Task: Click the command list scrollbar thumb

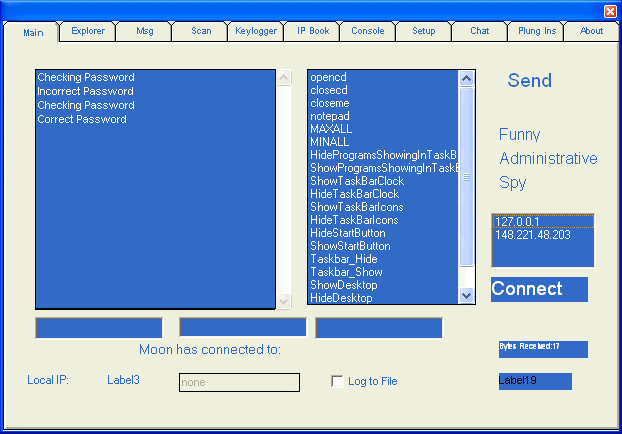Action: coord(466,176)
